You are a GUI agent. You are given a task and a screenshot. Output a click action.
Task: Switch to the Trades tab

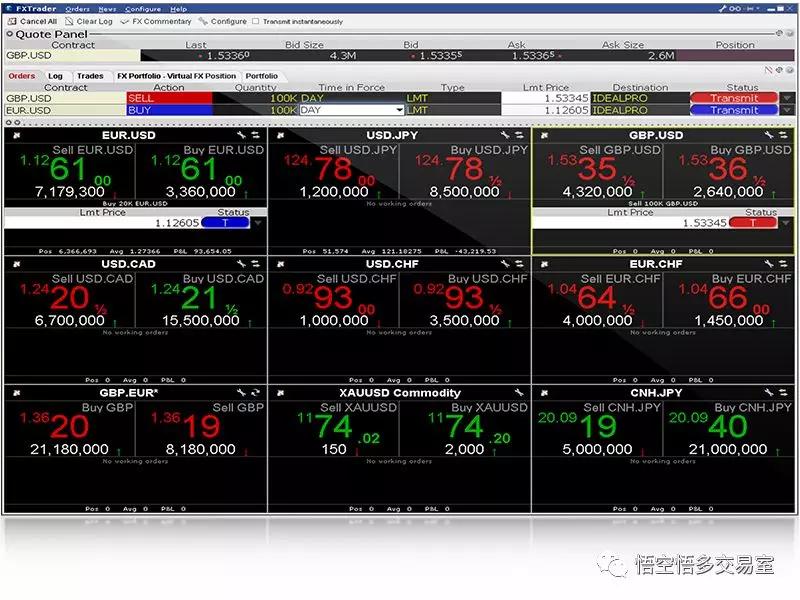(x=90, y=76)
